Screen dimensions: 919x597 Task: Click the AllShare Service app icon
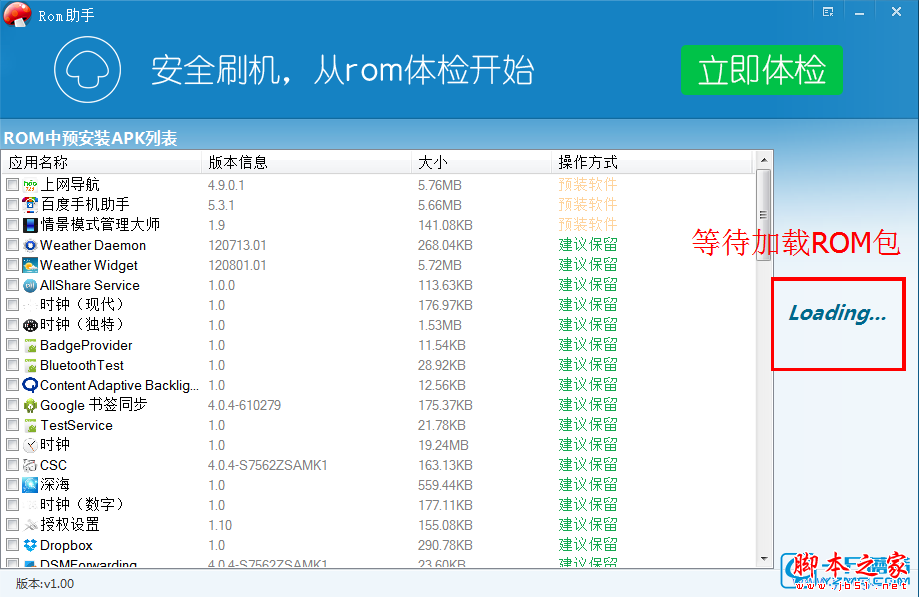pos(30,285)
